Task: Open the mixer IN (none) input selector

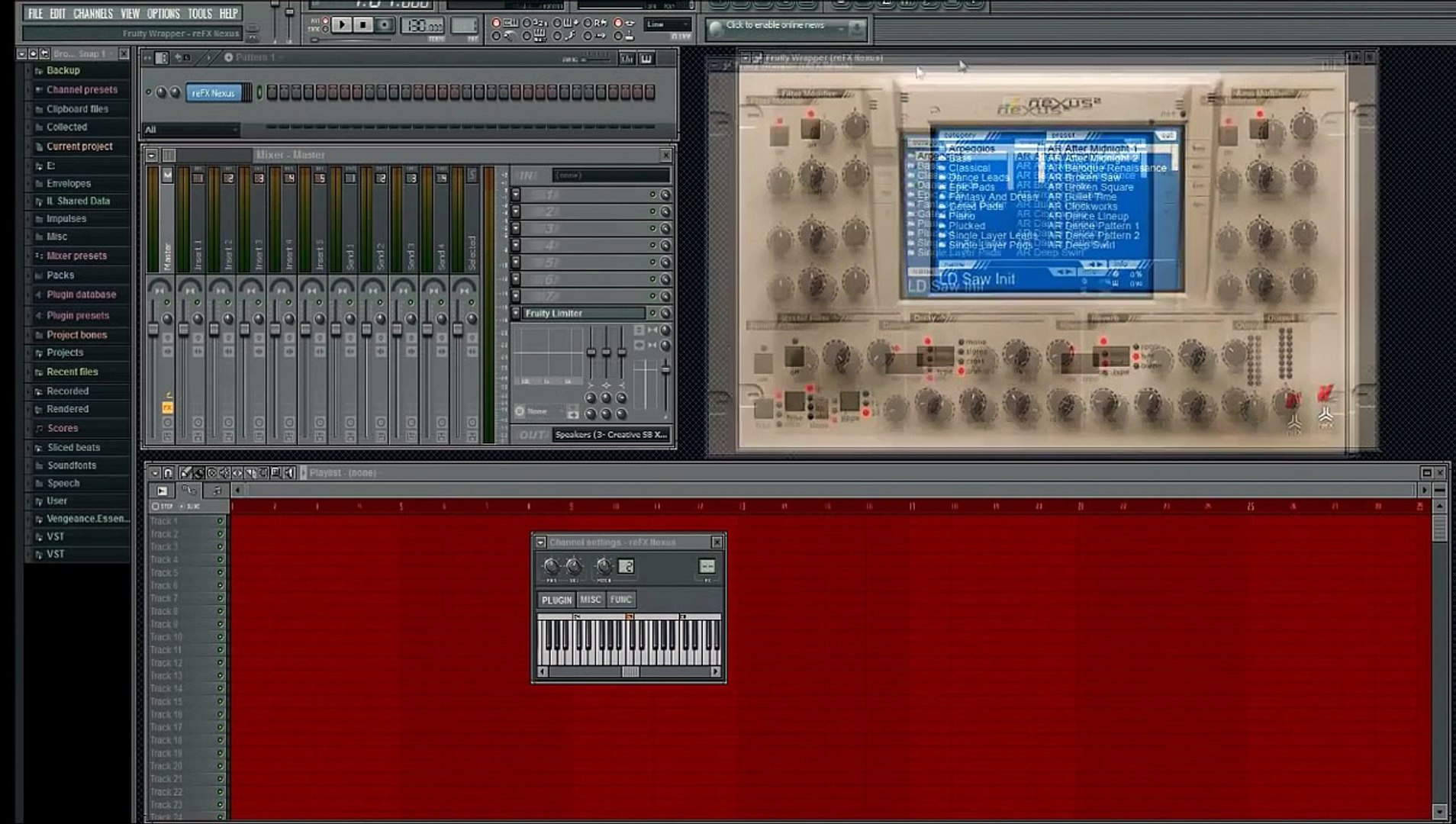Action: (610, 175)
